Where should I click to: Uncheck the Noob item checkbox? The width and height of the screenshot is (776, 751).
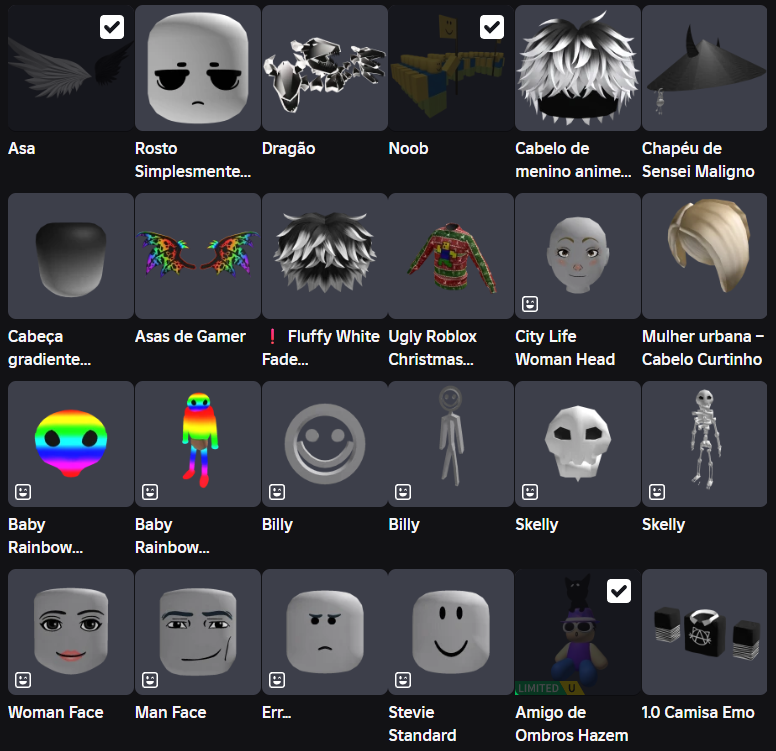[x=492, y=27]
